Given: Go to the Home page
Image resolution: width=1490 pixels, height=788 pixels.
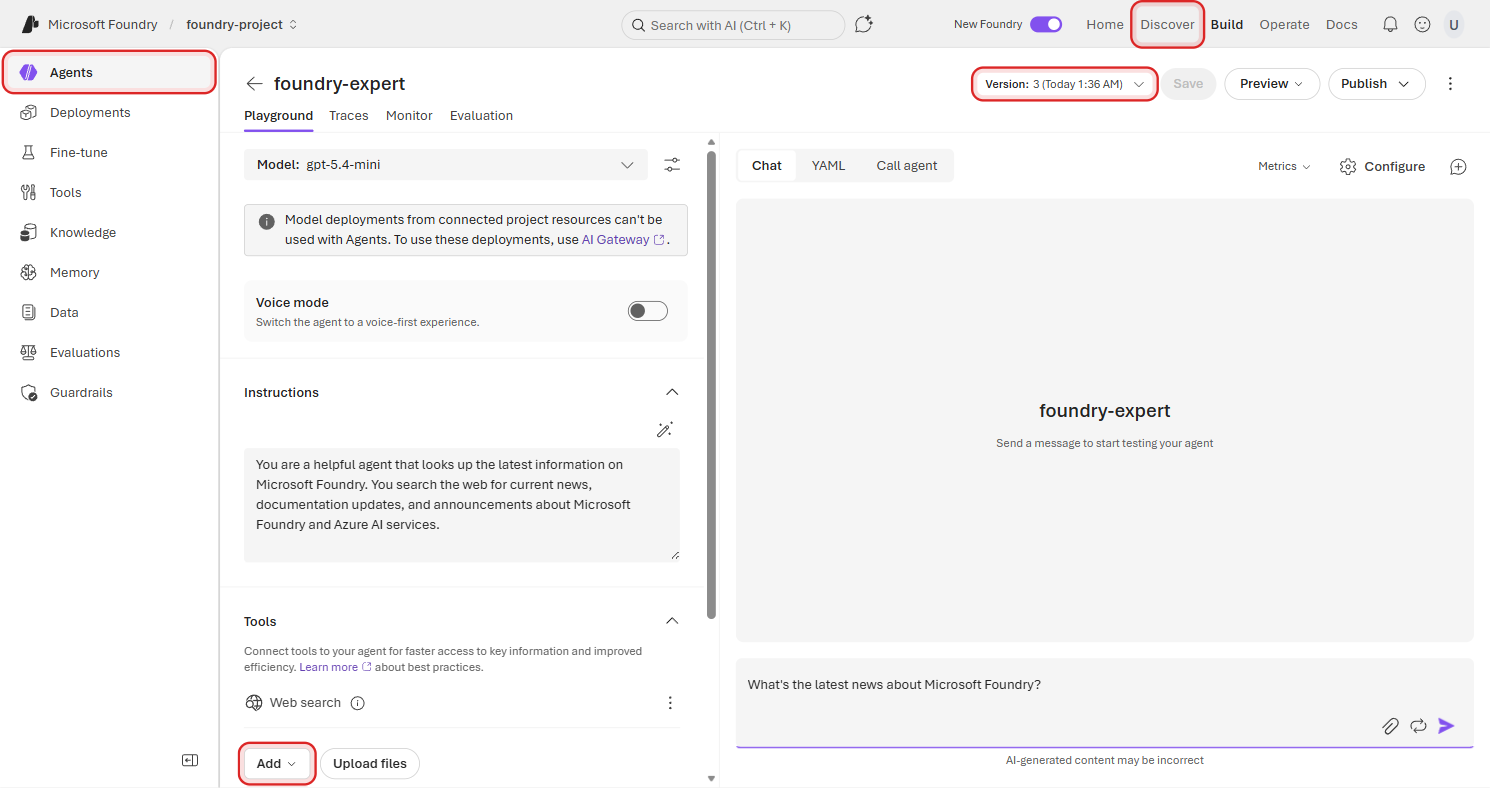Looking at the screenshot, I should [1105, 25].
